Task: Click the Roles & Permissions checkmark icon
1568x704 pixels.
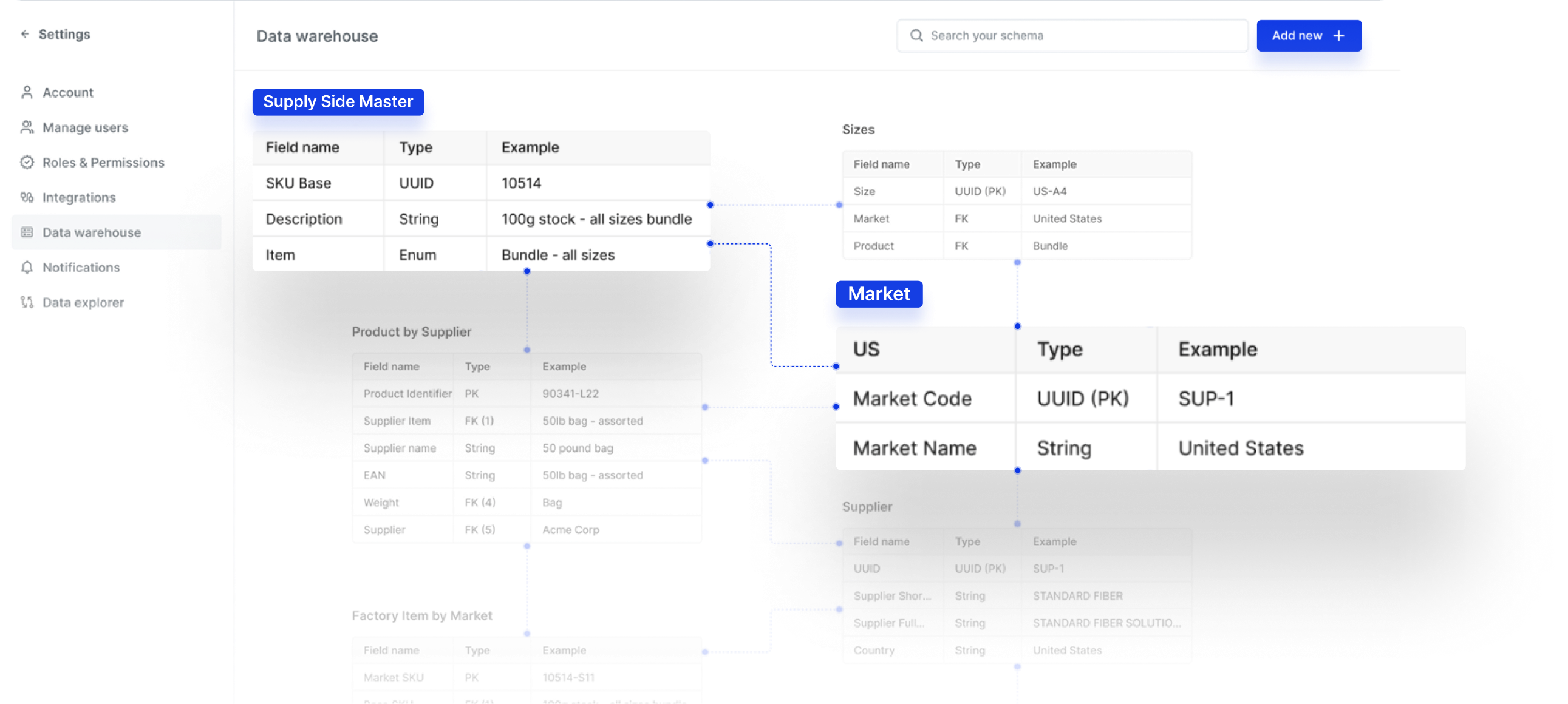Action: [x=27, y=163]
